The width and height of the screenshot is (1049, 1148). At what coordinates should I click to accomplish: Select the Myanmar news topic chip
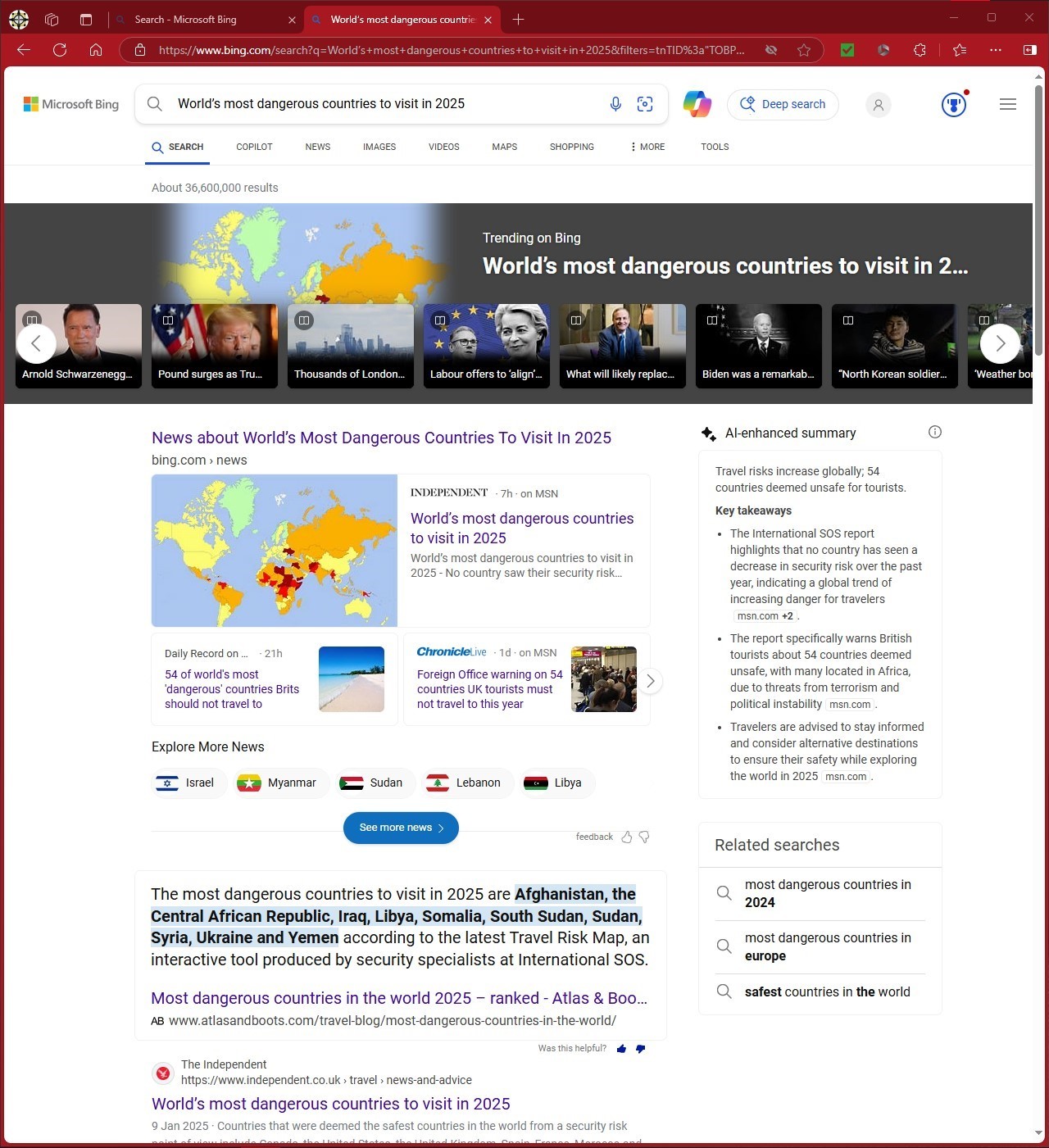(279, 783)
